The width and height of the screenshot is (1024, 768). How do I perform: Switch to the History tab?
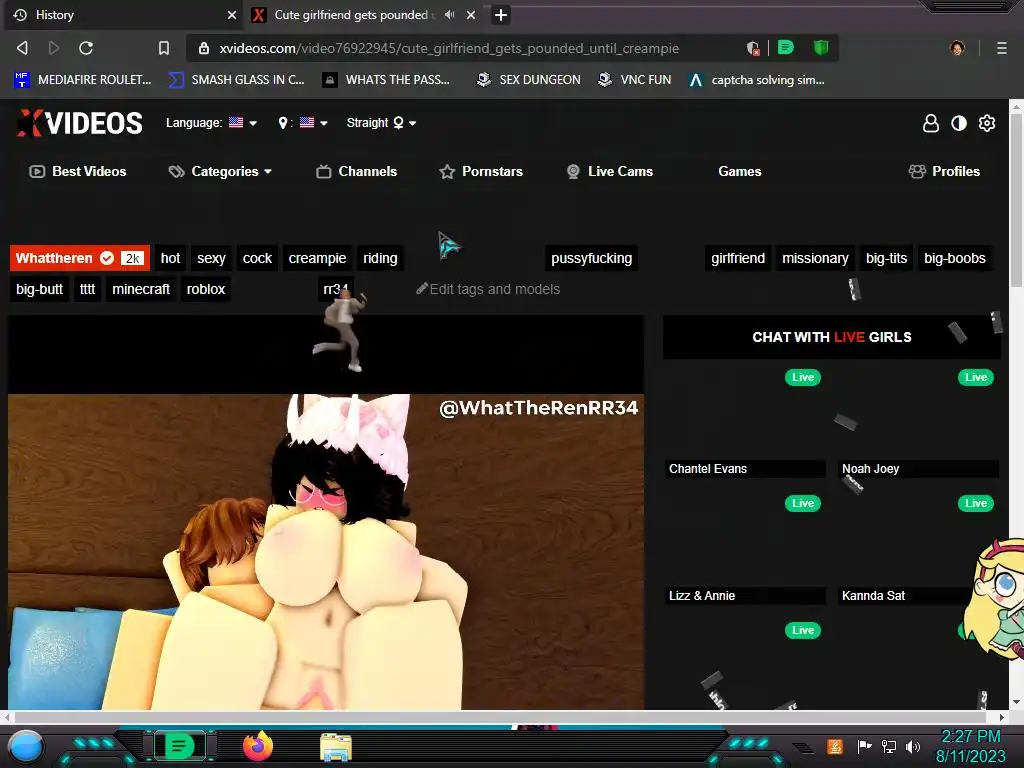(x=124, y=14)
